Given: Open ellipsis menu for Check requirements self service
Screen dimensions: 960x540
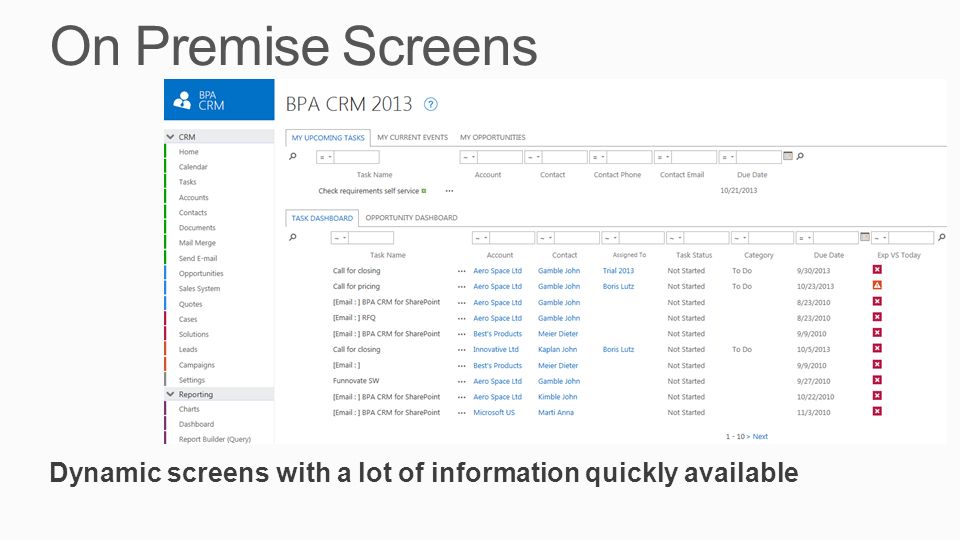Looking at the screenshot, I should [449, 191].
